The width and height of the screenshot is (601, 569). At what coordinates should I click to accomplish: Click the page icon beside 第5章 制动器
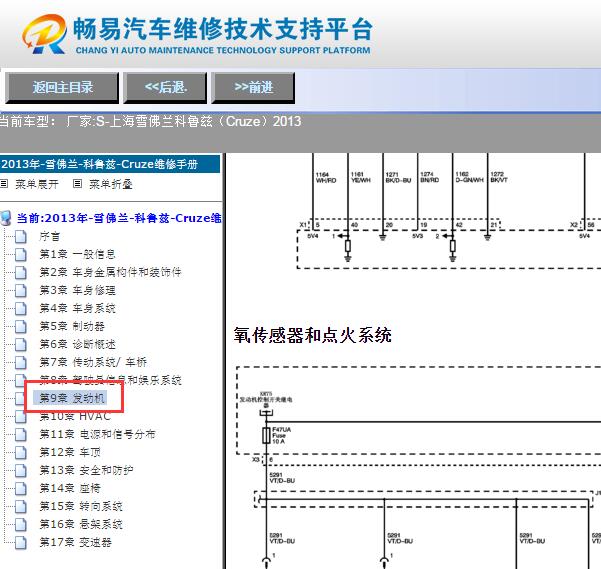(x=21, y=326)
